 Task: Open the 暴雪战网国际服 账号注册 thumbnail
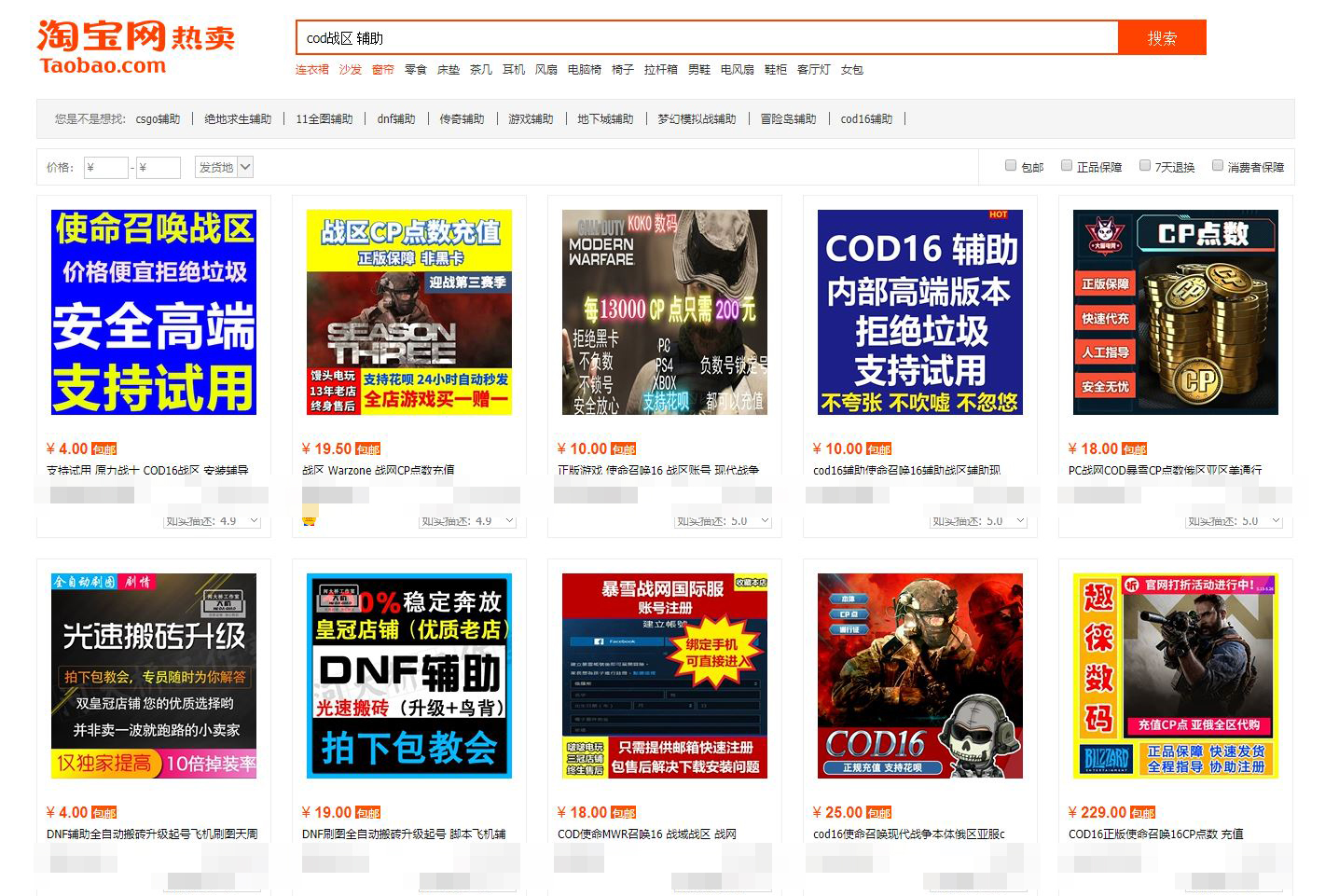click(665, 676)
